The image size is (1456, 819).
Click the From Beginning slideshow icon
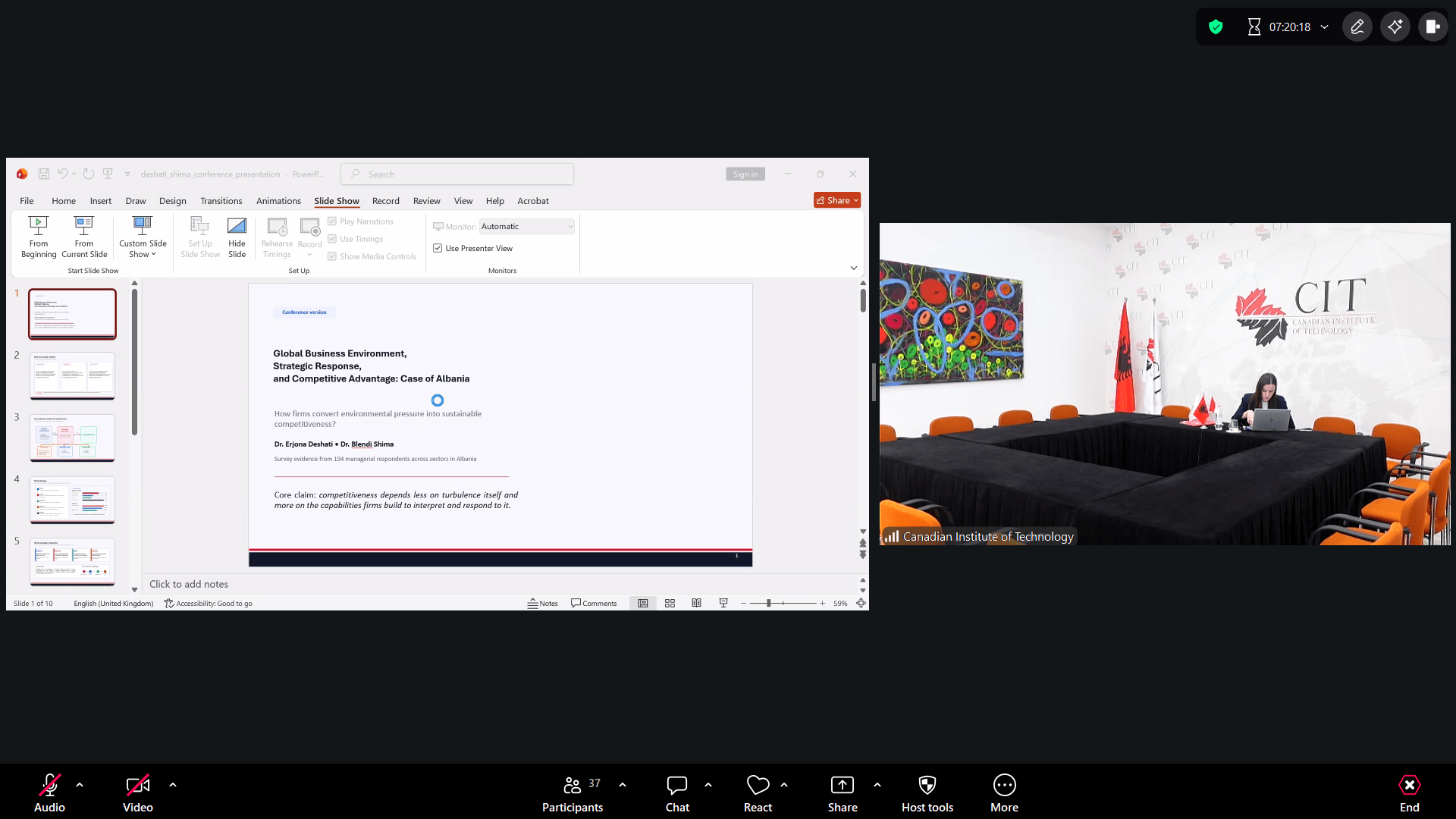point(38,225)
